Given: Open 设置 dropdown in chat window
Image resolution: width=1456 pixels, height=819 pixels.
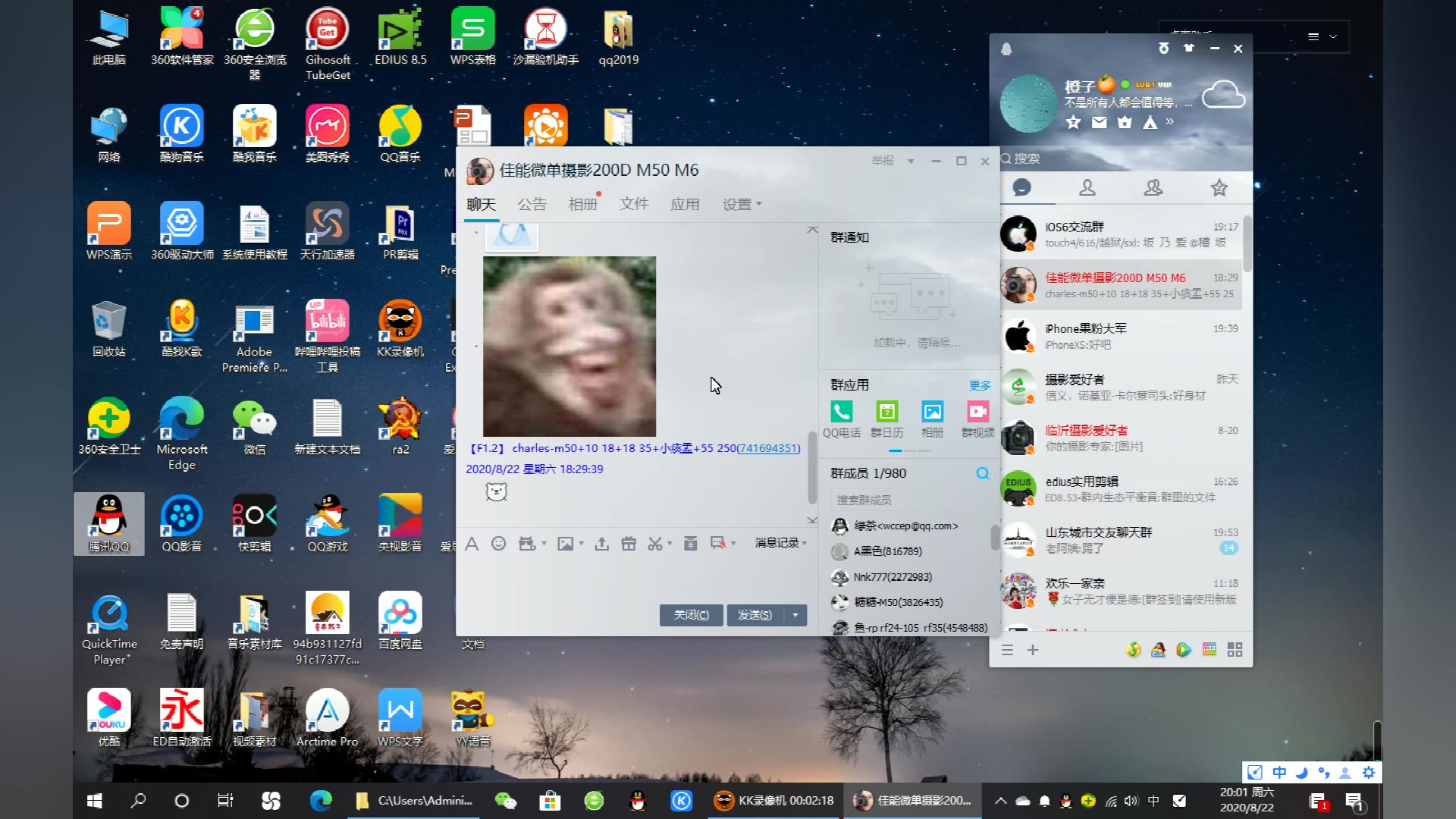Looking at the screenshot, I should (x=742, y=204).
